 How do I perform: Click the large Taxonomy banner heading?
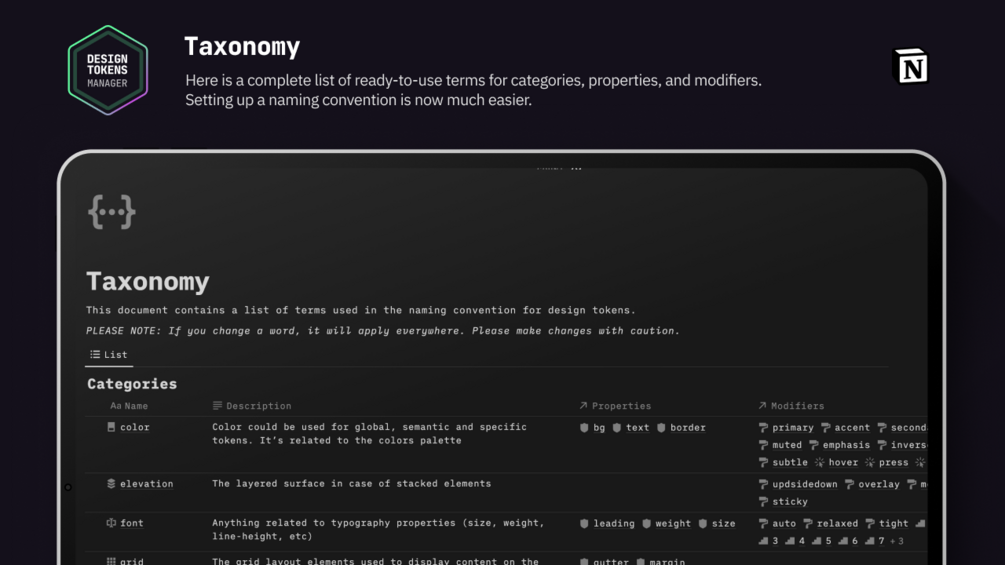pyautogui.click(x=242, y=47)
